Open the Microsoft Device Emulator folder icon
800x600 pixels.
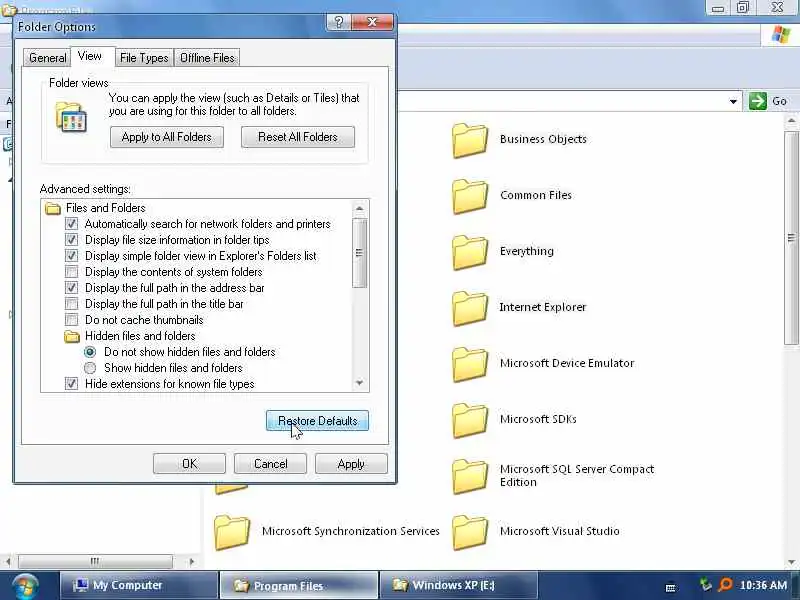coord(470,364)
